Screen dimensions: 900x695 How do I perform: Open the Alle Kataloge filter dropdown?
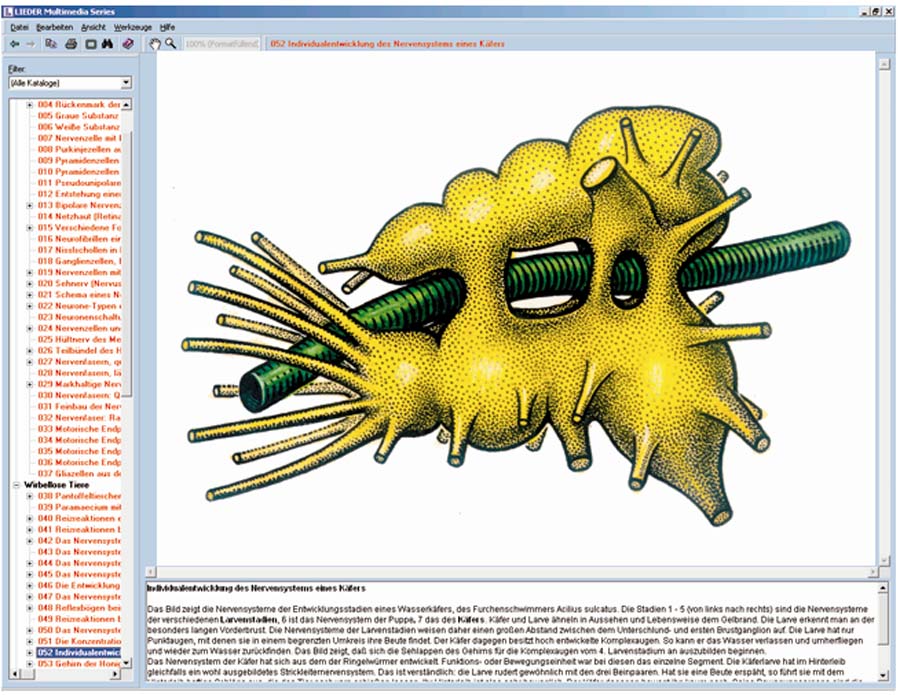[x=126, y=83]
